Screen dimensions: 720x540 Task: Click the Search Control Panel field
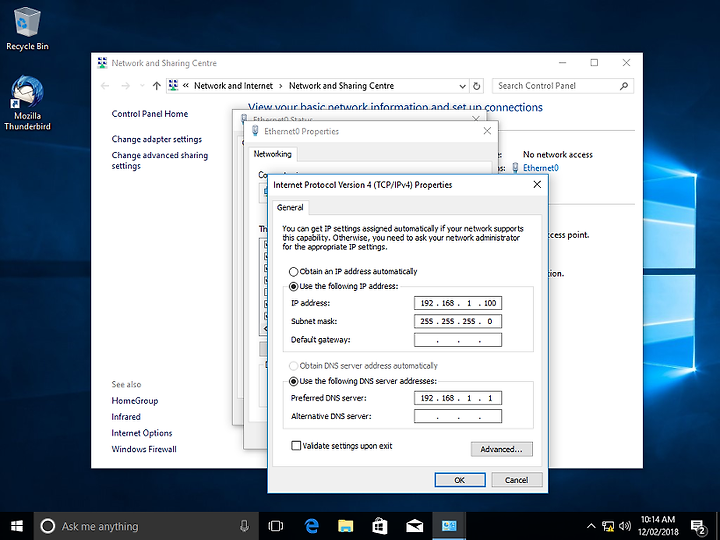563,86
